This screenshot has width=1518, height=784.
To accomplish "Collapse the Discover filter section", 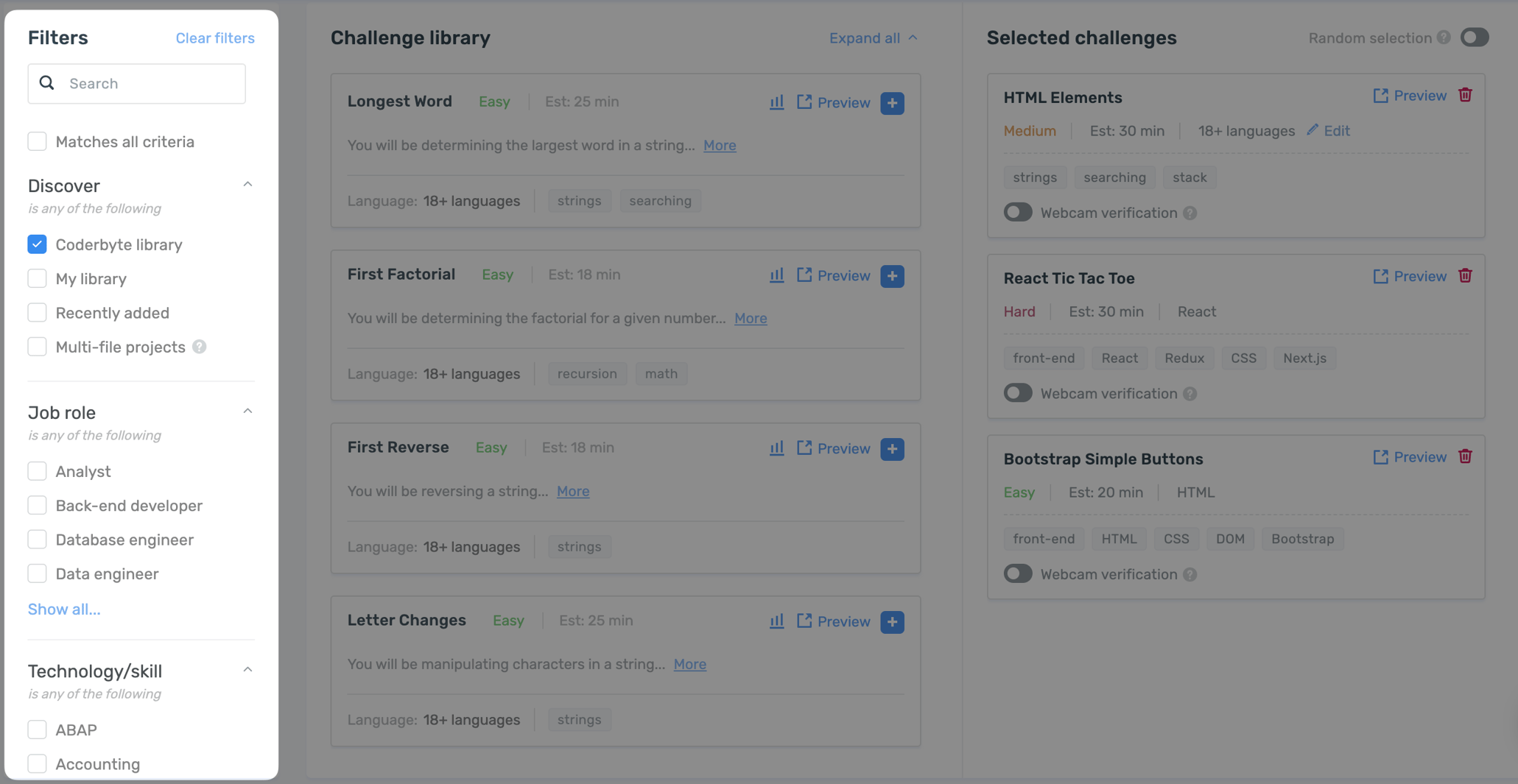I will pyautogui.click(x=247, y=185).
